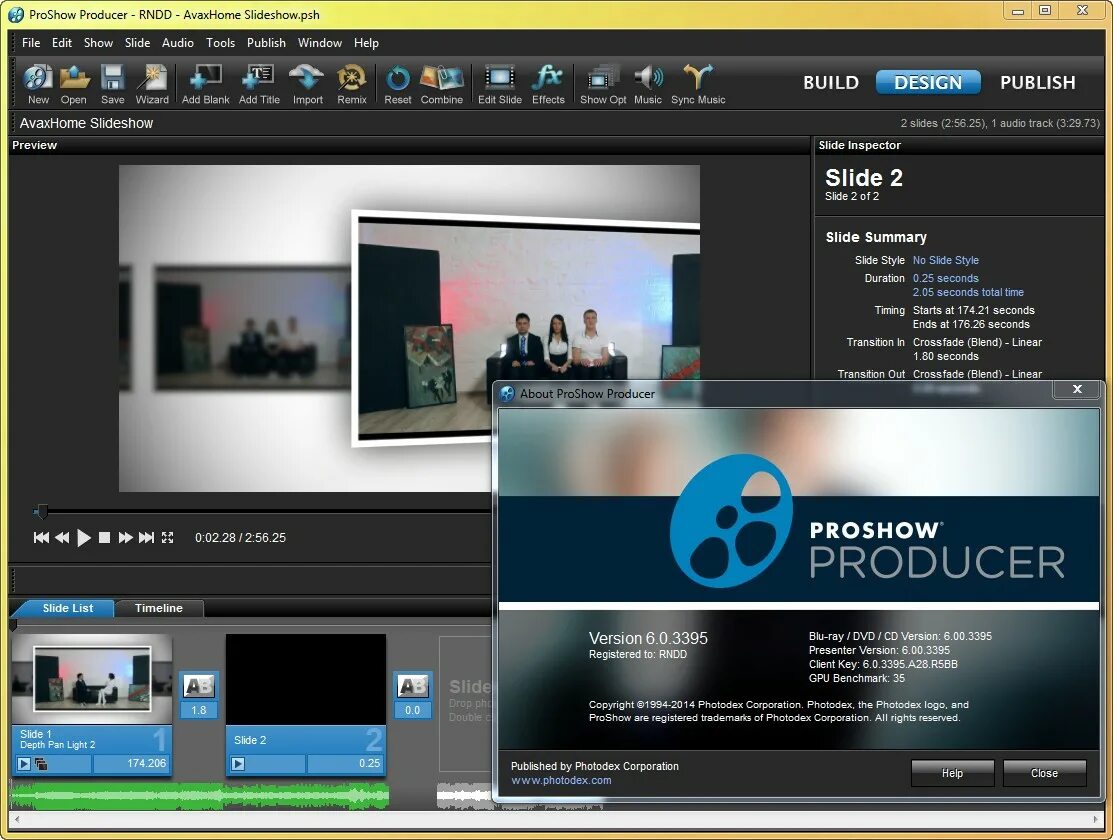Image resolution: width=1113 pixels, height=840 pixels.
Task: Open the AB transition icon after Slide 2
Action: [412, 686]
